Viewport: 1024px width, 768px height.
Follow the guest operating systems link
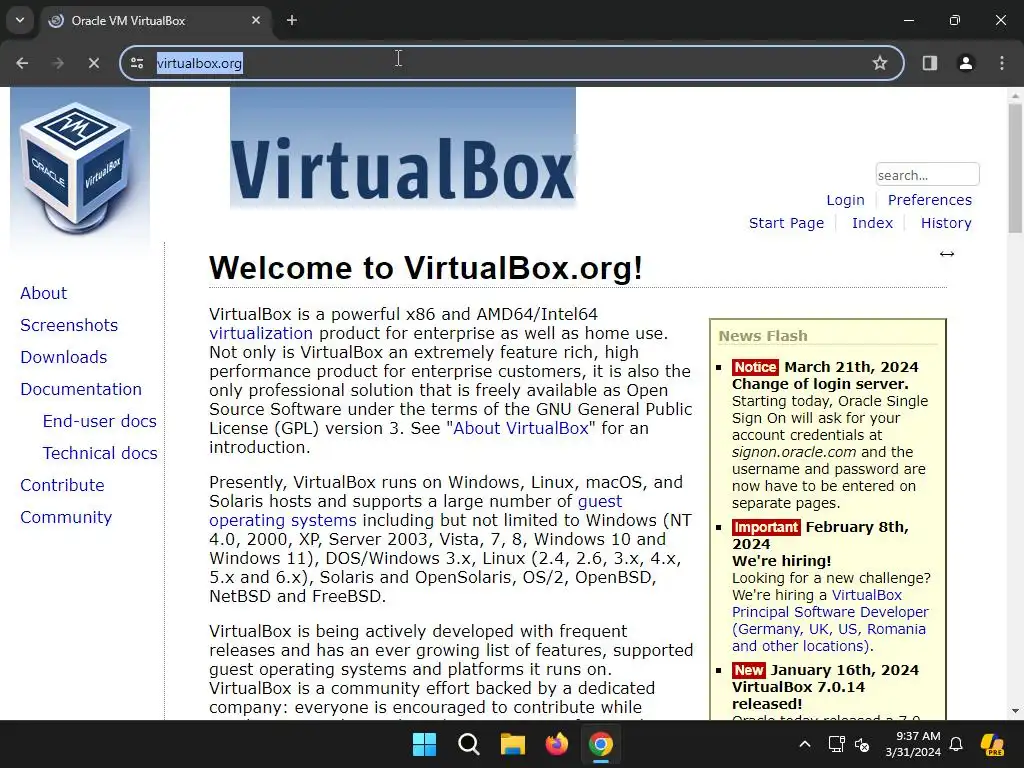(283, 520)
